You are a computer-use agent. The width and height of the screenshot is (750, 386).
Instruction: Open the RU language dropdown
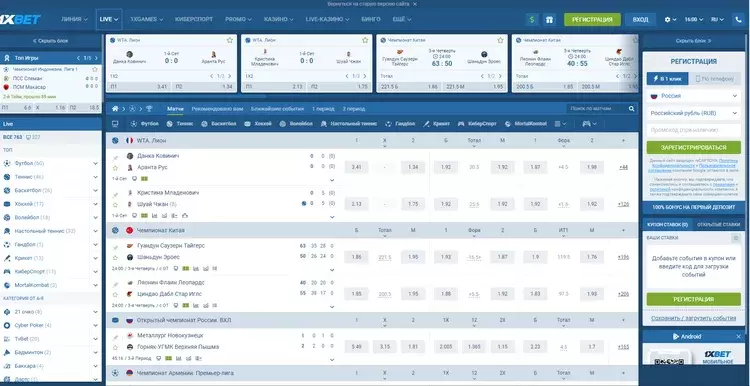coord(717,20)
